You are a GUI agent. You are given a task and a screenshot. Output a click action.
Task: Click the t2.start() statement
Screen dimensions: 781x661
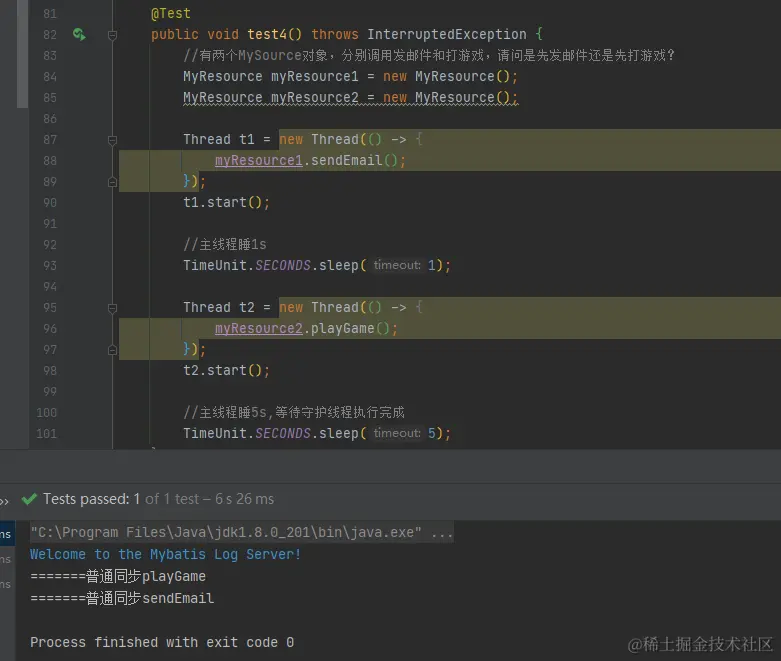click(226, 370)
